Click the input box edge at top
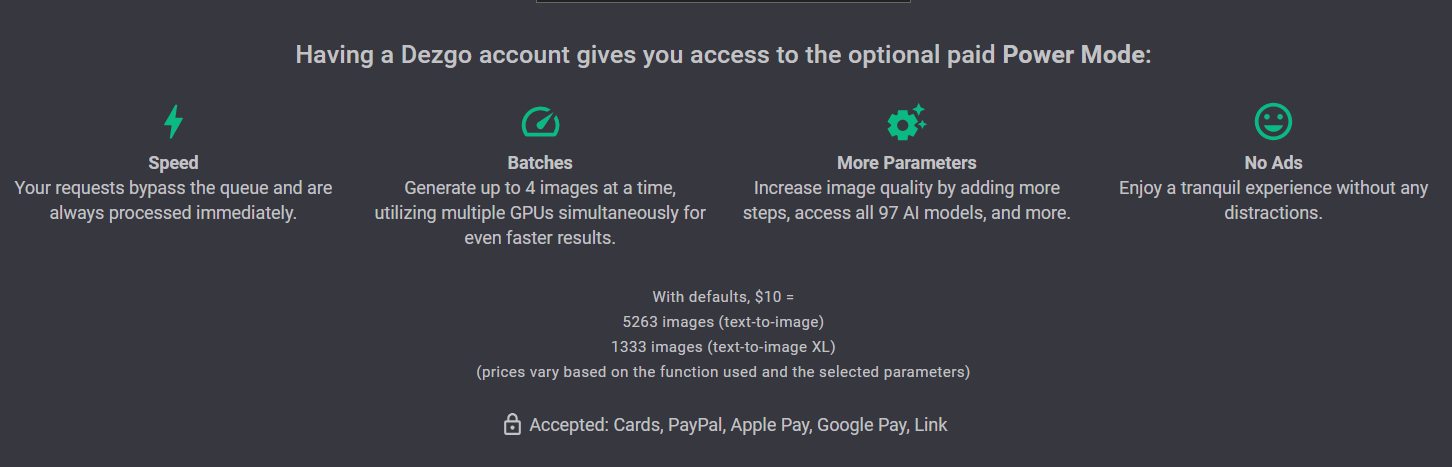The height and width of the screenshot is (467, 1452). [723, 2]
